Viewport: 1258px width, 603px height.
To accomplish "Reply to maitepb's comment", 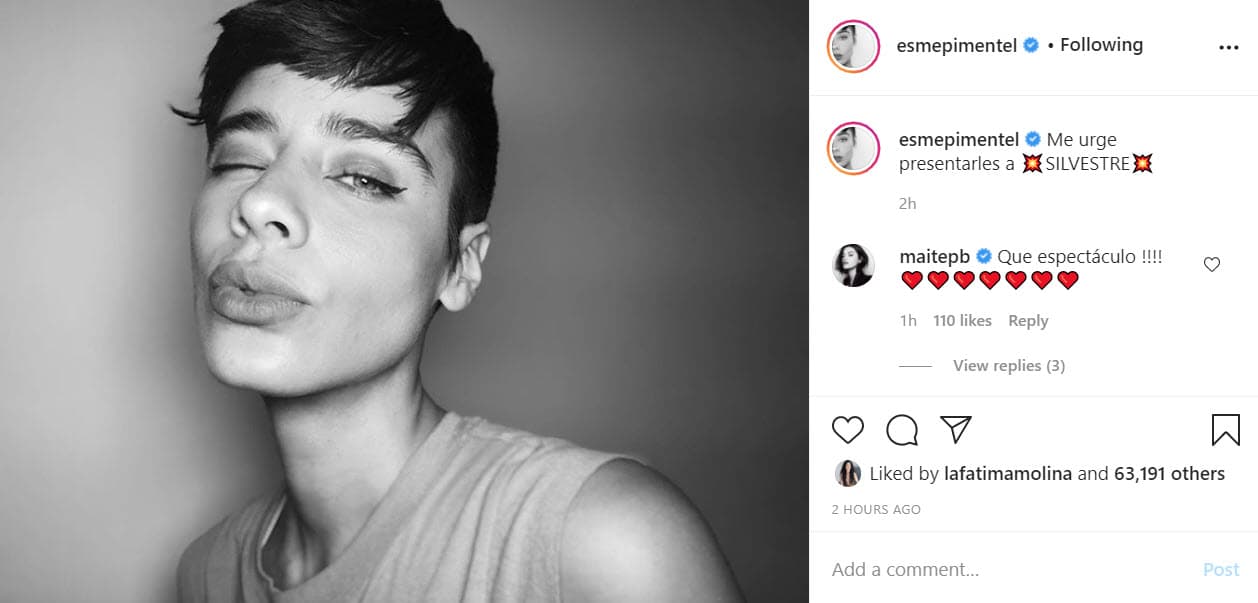I will point(1028,321).
